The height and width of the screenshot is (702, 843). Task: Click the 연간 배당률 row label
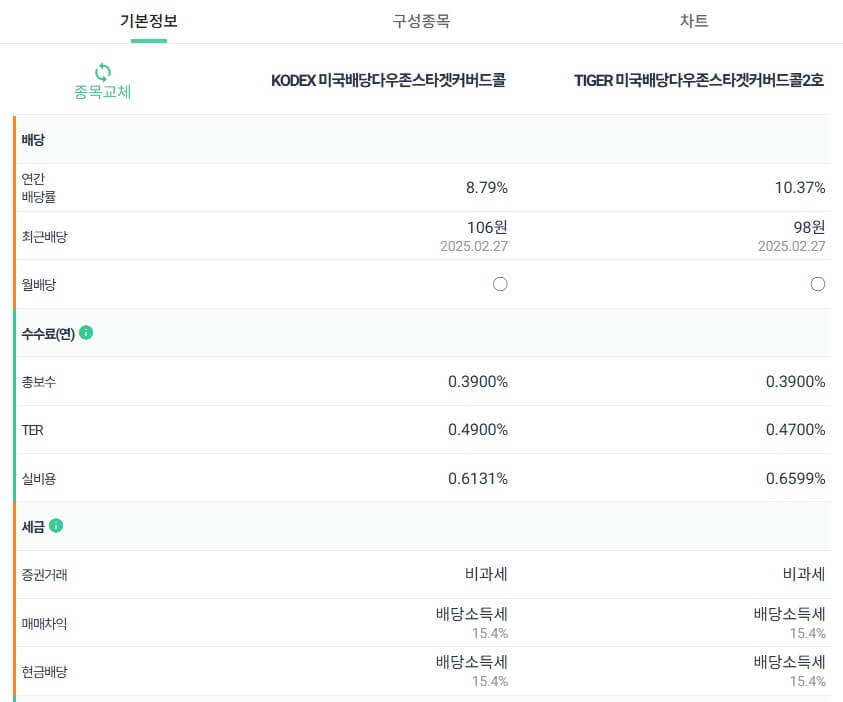39,188
